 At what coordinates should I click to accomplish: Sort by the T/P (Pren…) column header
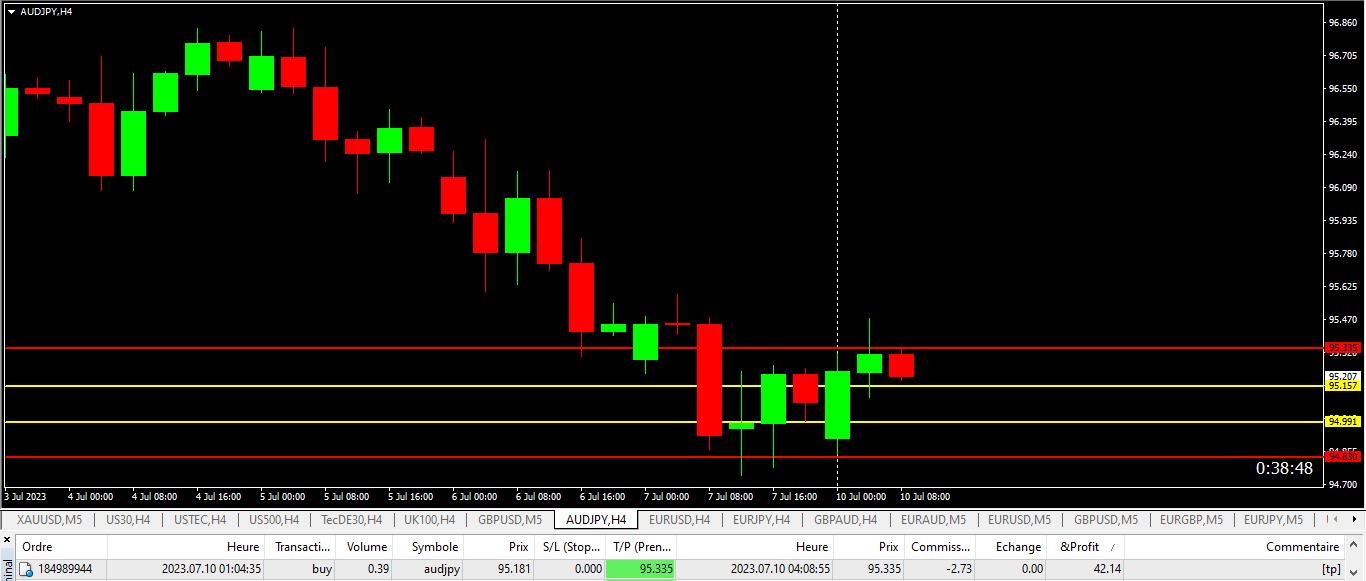click(641, 547)
